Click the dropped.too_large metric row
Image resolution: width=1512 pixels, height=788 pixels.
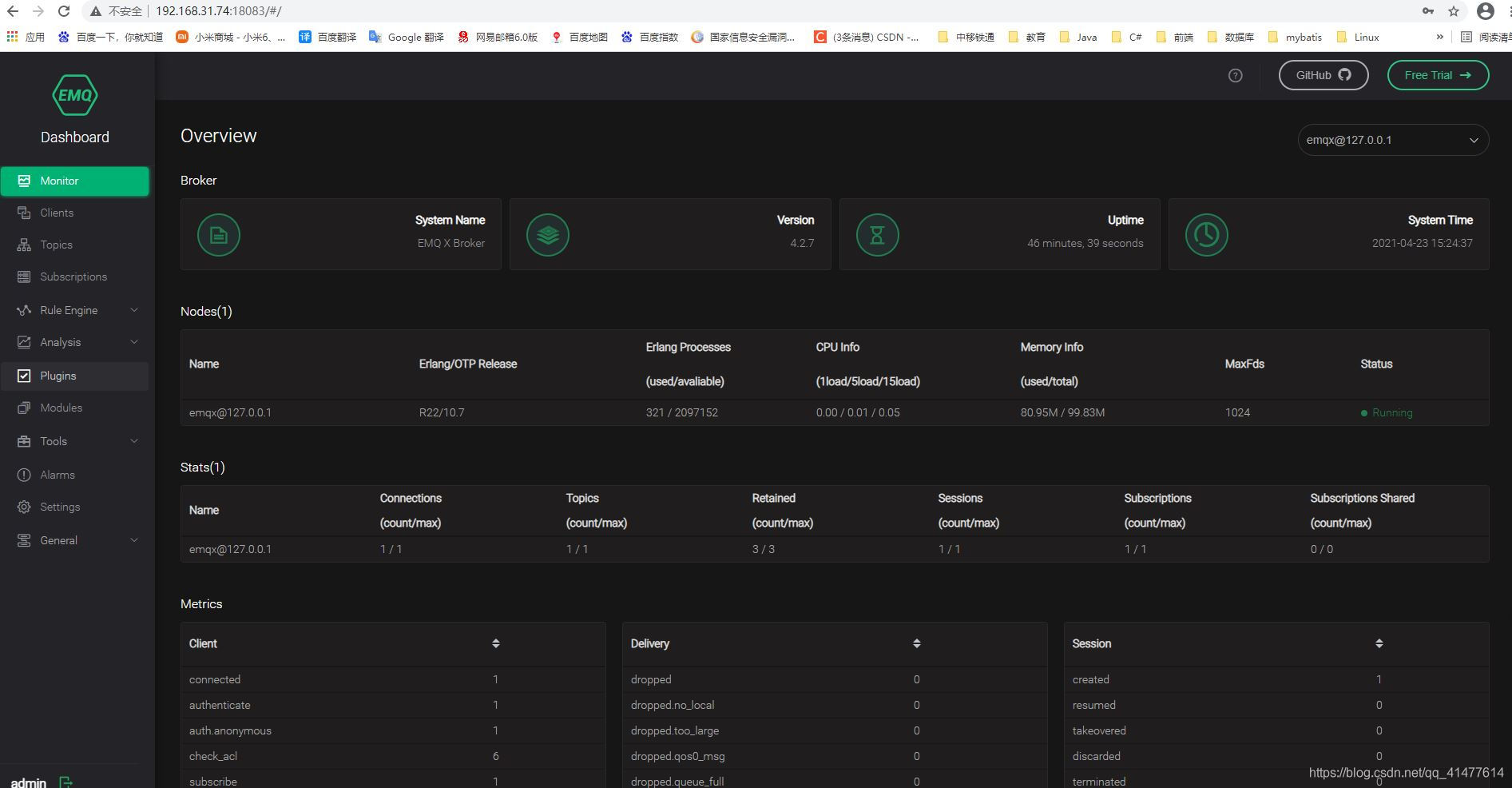(835, 730)
